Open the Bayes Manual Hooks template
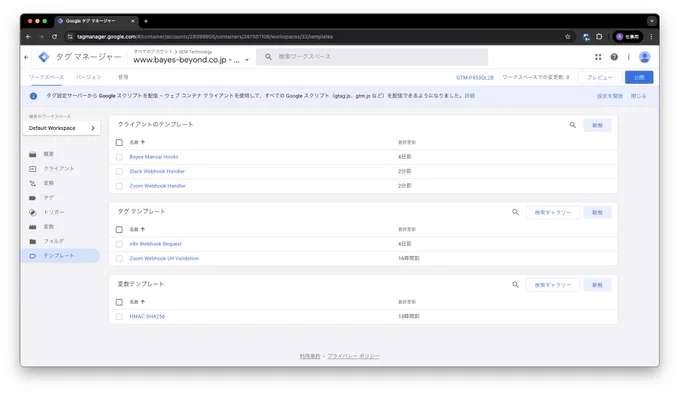The image size is (680, 394). pos(154,157)
